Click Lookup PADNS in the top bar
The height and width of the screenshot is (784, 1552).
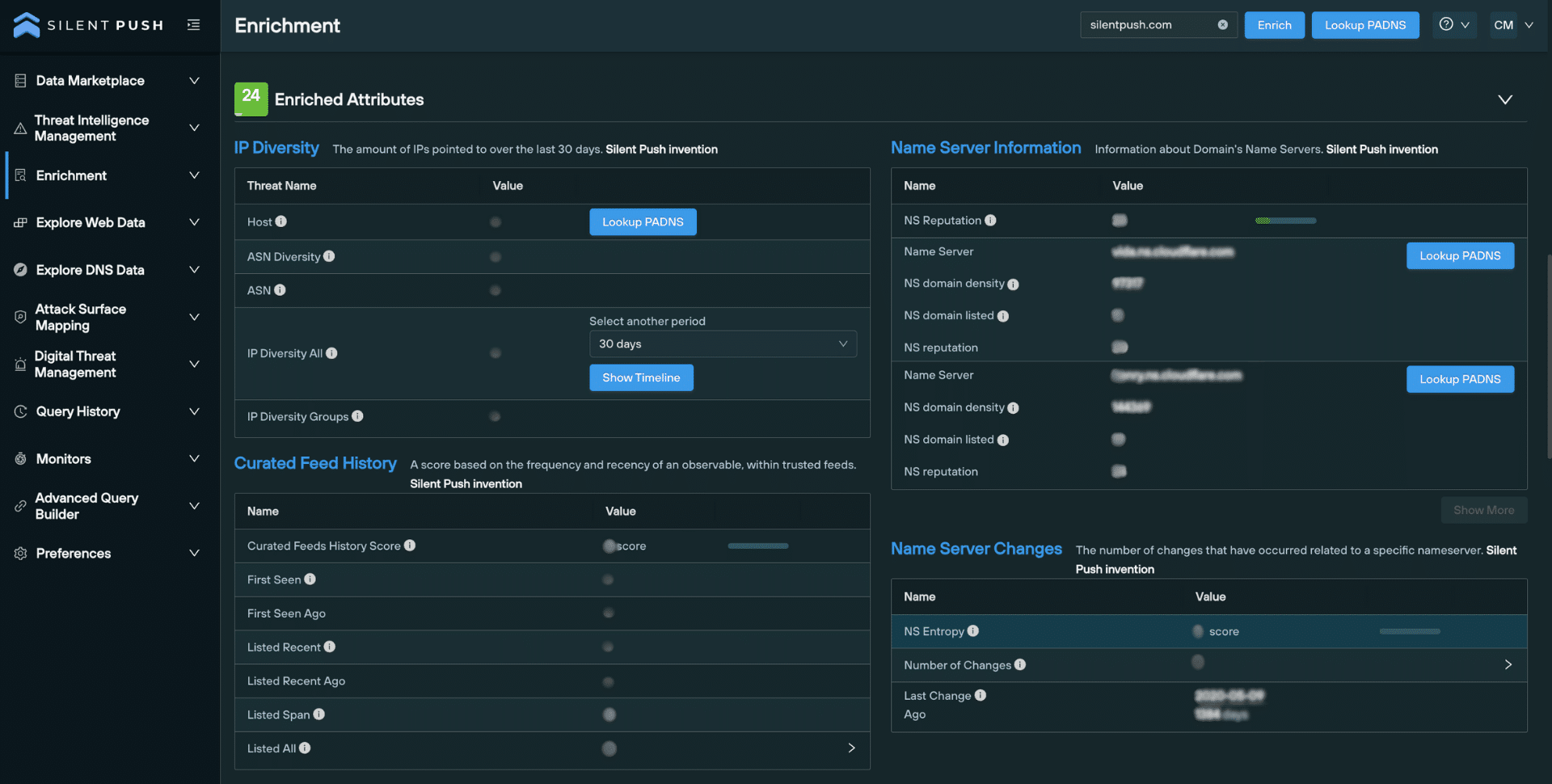(1365, 25)
